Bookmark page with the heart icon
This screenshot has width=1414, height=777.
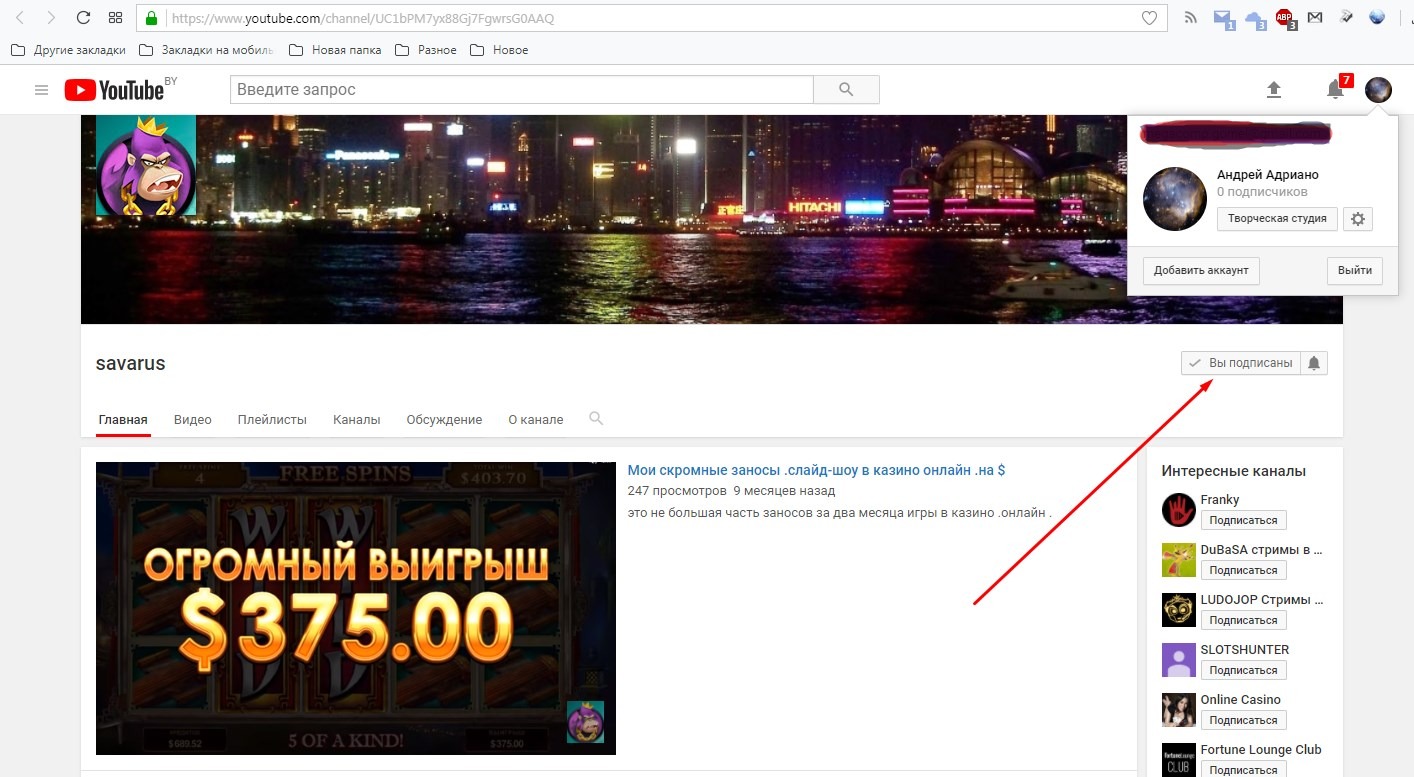coord(1150,18)
